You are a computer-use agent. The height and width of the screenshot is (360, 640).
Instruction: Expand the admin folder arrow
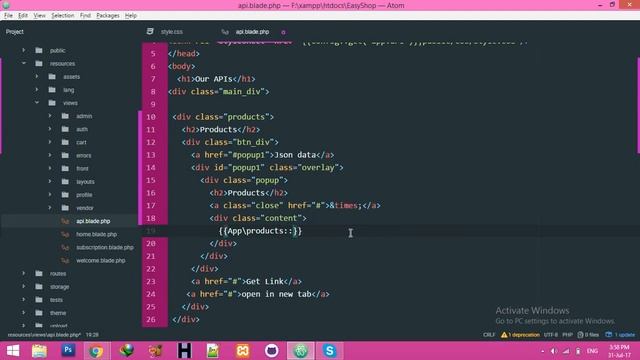click(x=50, y=116)
